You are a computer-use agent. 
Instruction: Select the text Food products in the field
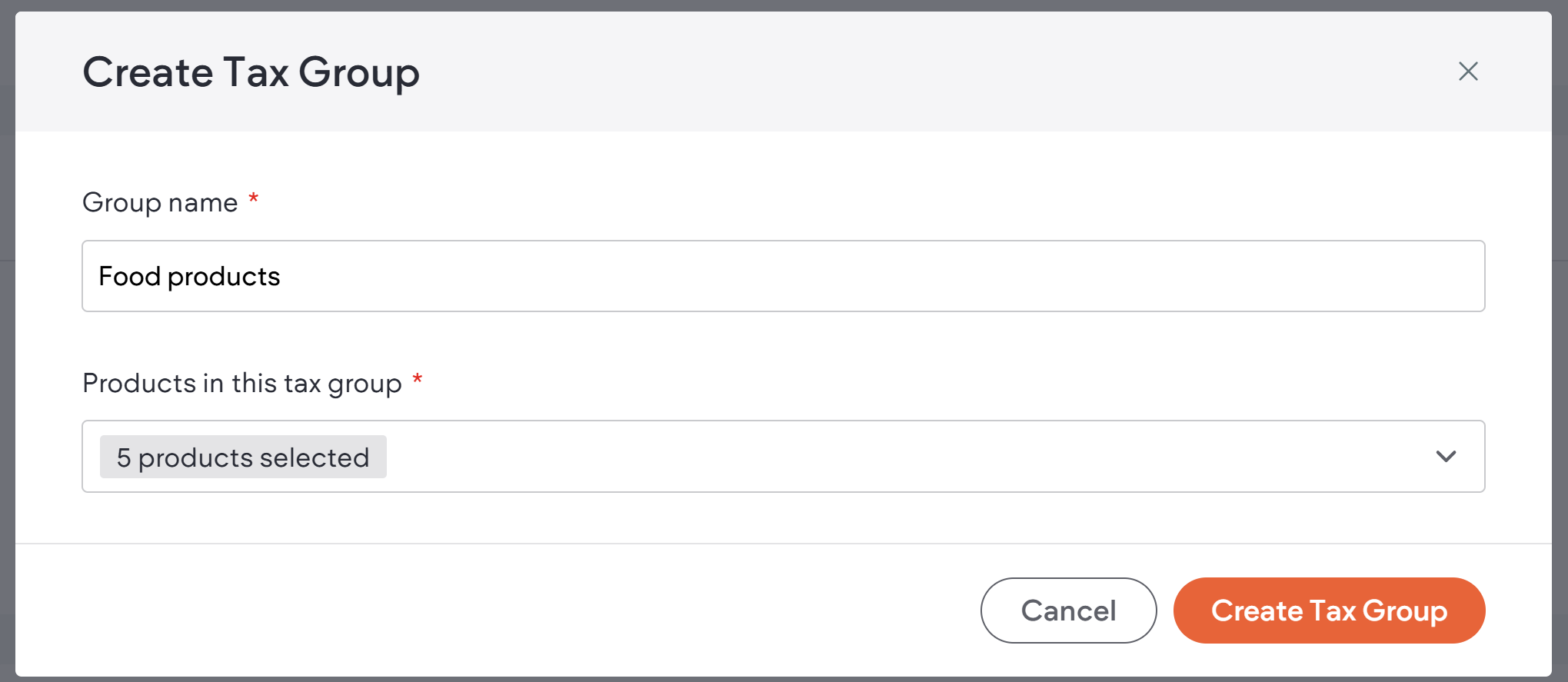(x=189, y=275)
